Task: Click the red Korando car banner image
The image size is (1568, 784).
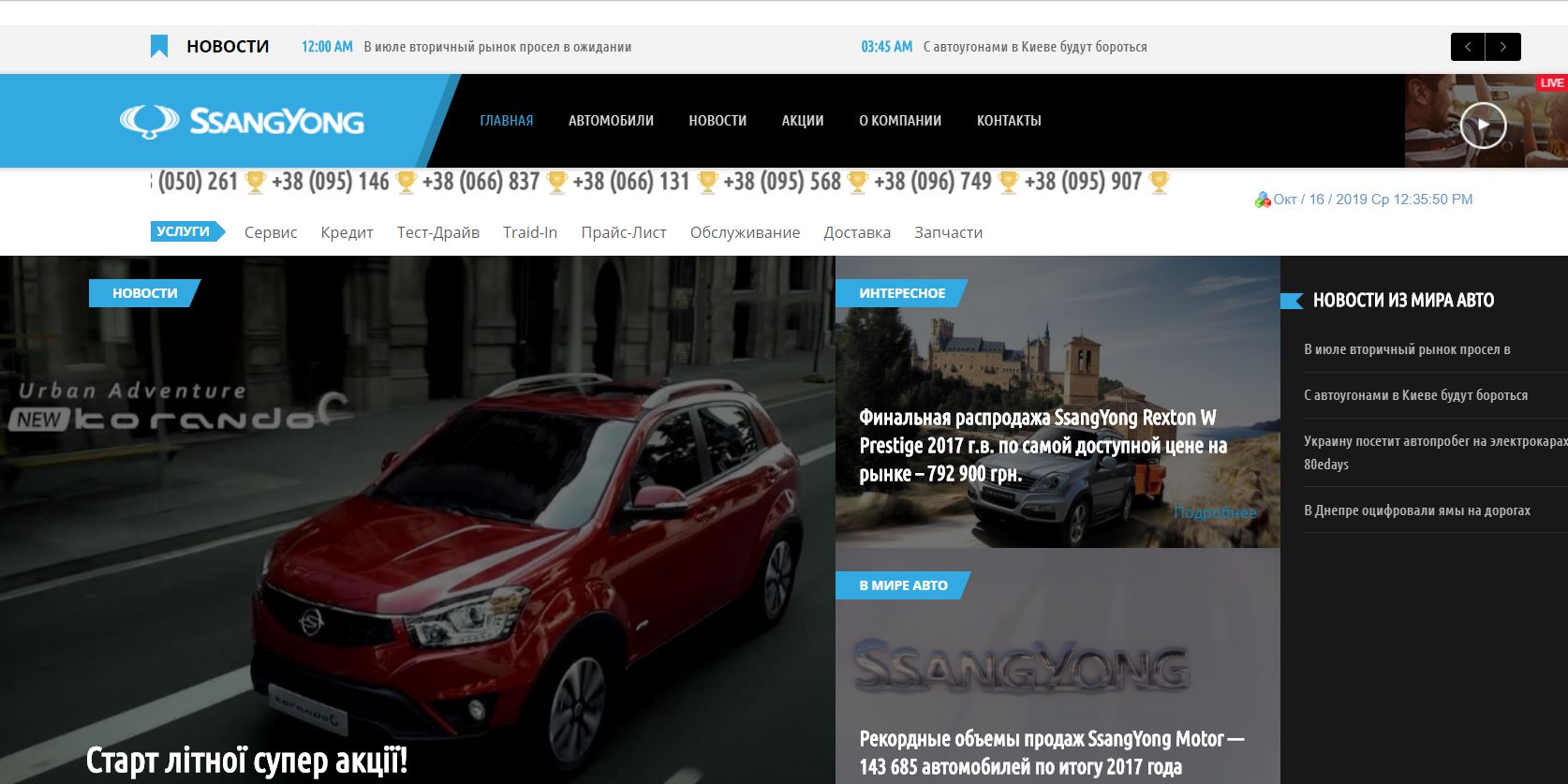Action: pyautogui.click(x=417, y=520)
